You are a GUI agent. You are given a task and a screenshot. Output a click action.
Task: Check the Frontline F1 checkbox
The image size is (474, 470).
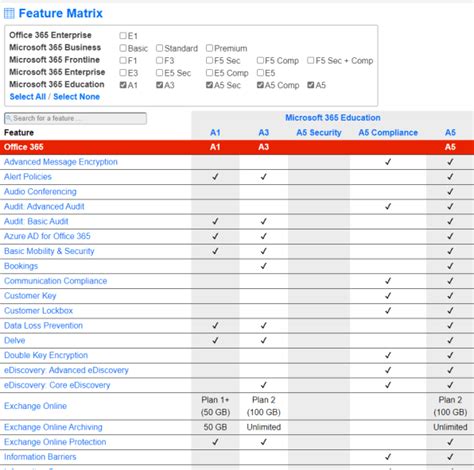coord(123,60)
